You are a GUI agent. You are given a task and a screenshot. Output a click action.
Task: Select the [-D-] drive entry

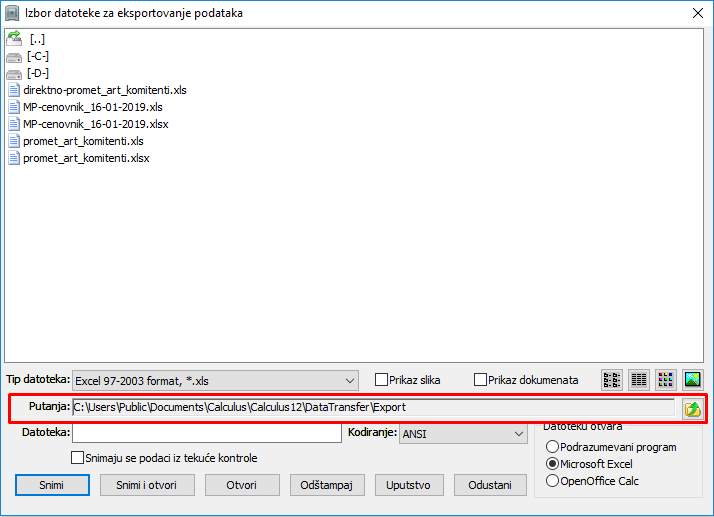[37, 73]
